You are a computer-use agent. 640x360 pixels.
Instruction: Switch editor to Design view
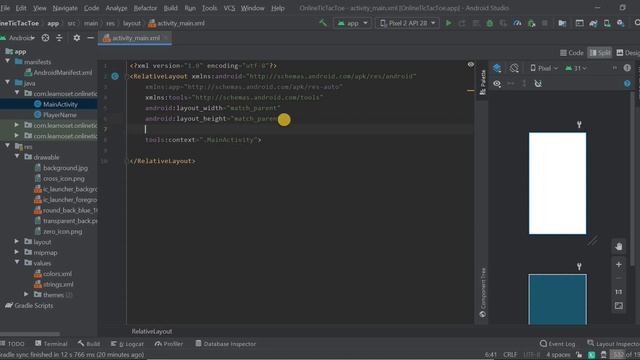tap(628, 53)
